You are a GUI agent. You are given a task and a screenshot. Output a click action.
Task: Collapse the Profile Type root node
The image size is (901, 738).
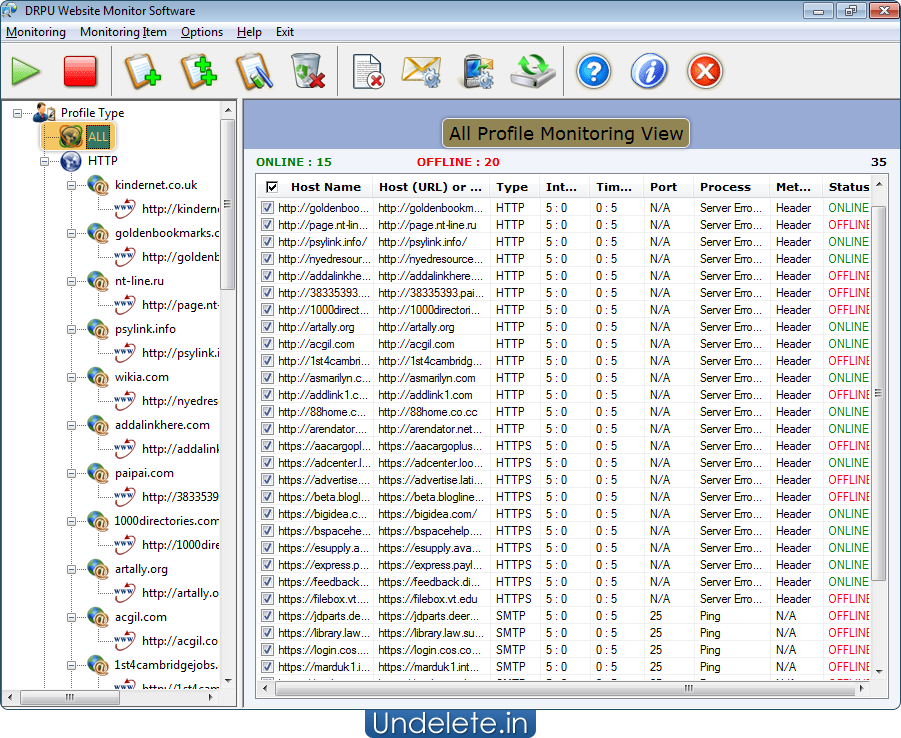(17, 113)
